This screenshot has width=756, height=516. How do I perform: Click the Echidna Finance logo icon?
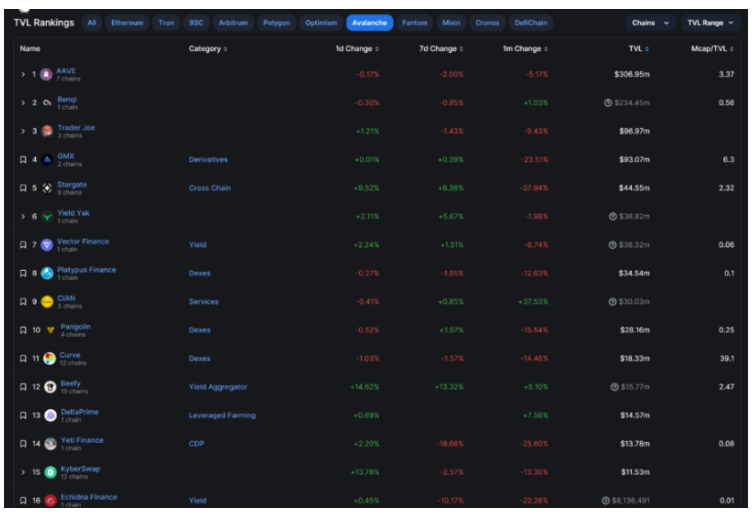[x=51, y=501]
